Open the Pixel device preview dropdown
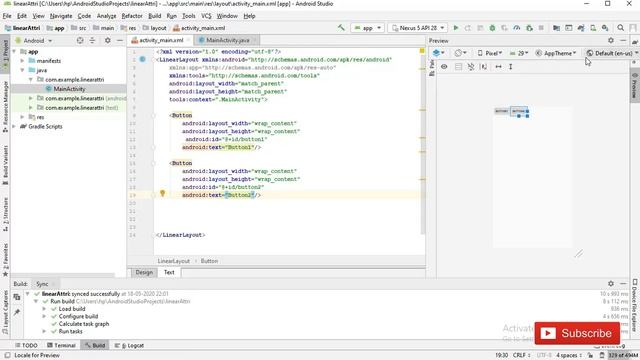 490,53
